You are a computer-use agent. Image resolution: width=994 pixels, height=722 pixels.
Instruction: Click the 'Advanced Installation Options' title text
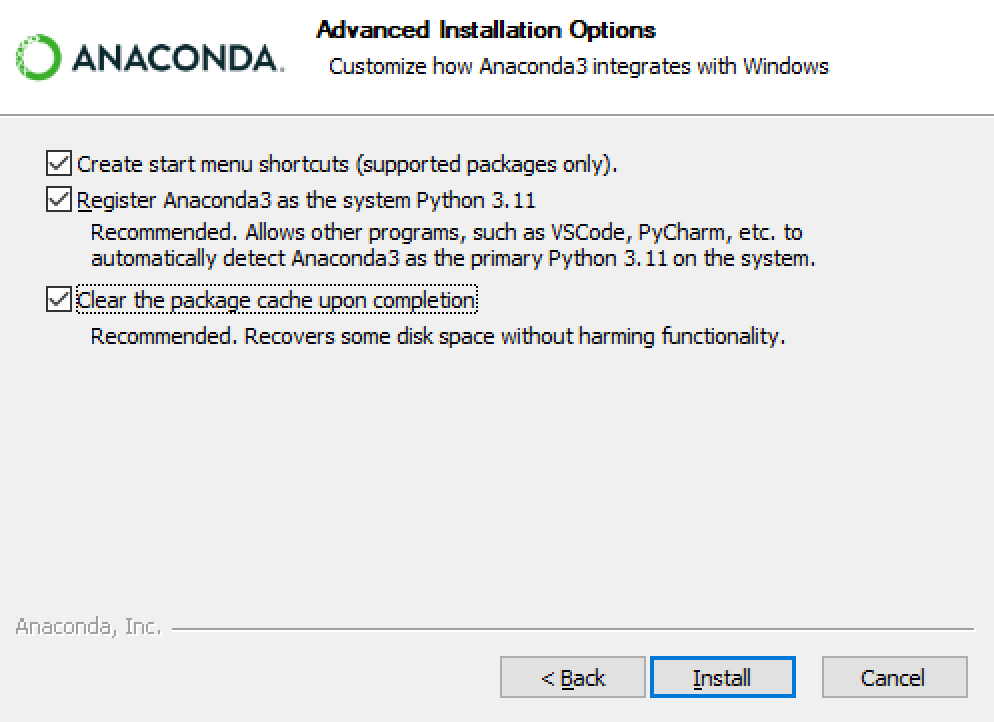click(486, 29)
